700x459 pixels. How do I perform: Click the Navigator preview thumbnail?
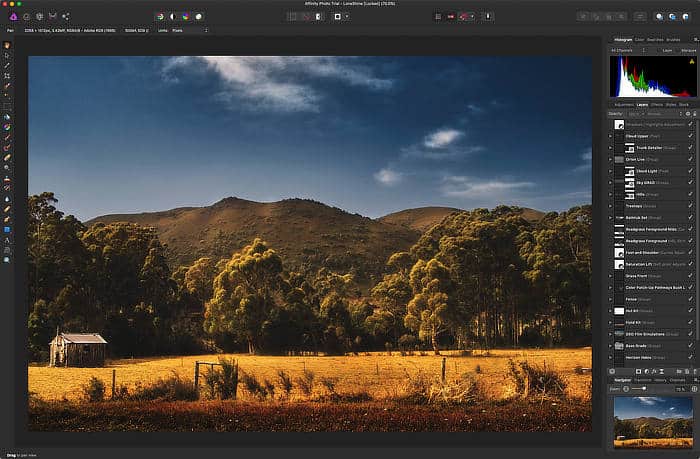(653, 422)
